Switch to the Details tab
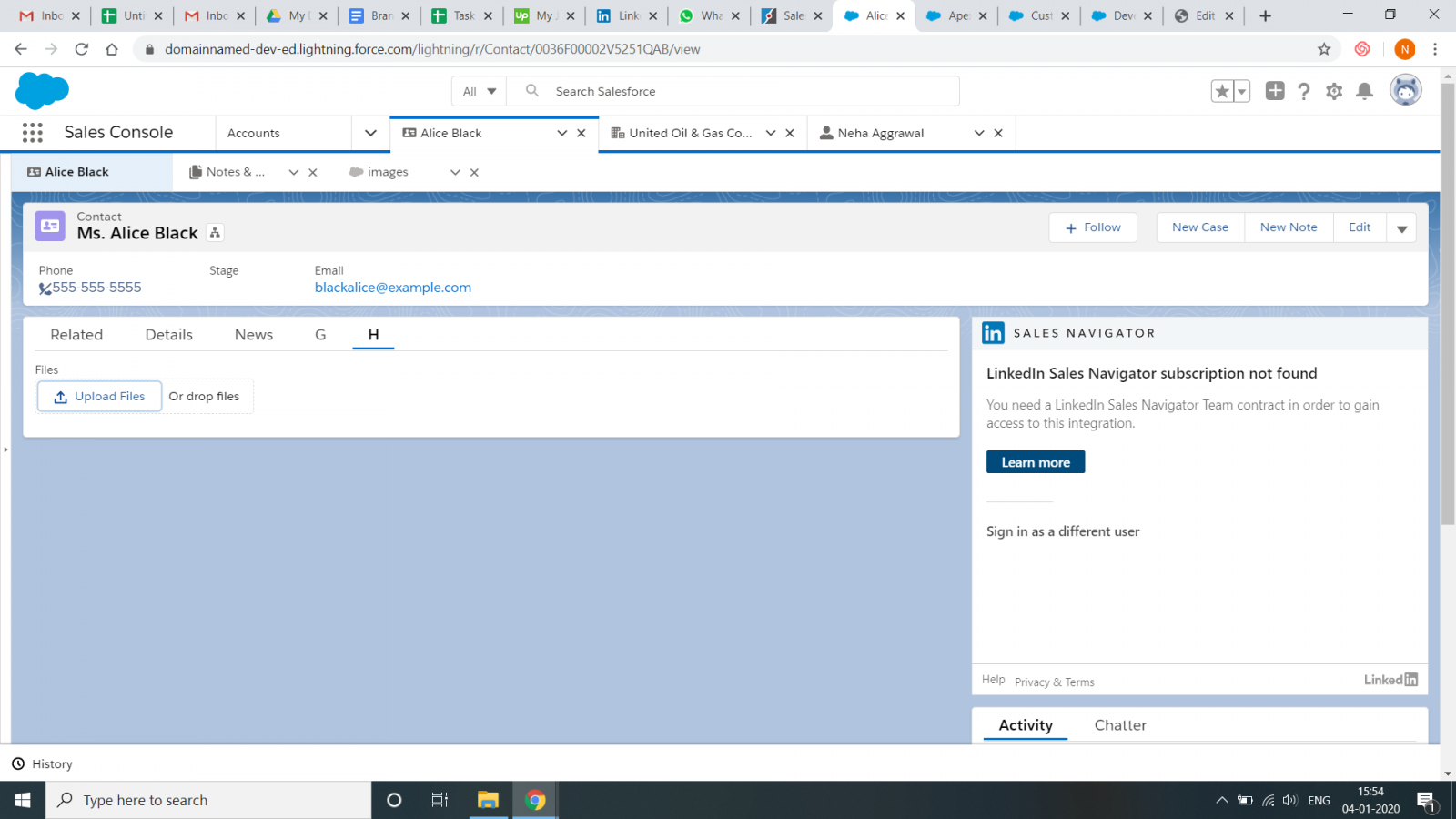Image resolution: width=1456 pixels, height=819 pixels. pos(168,334)
